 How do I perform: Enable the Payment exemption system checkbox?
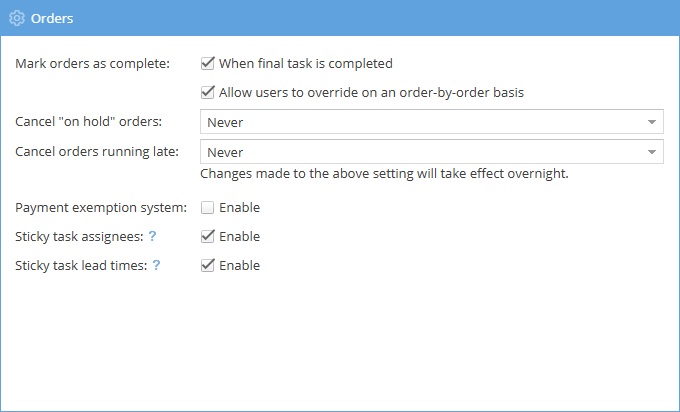click(208, 208)
